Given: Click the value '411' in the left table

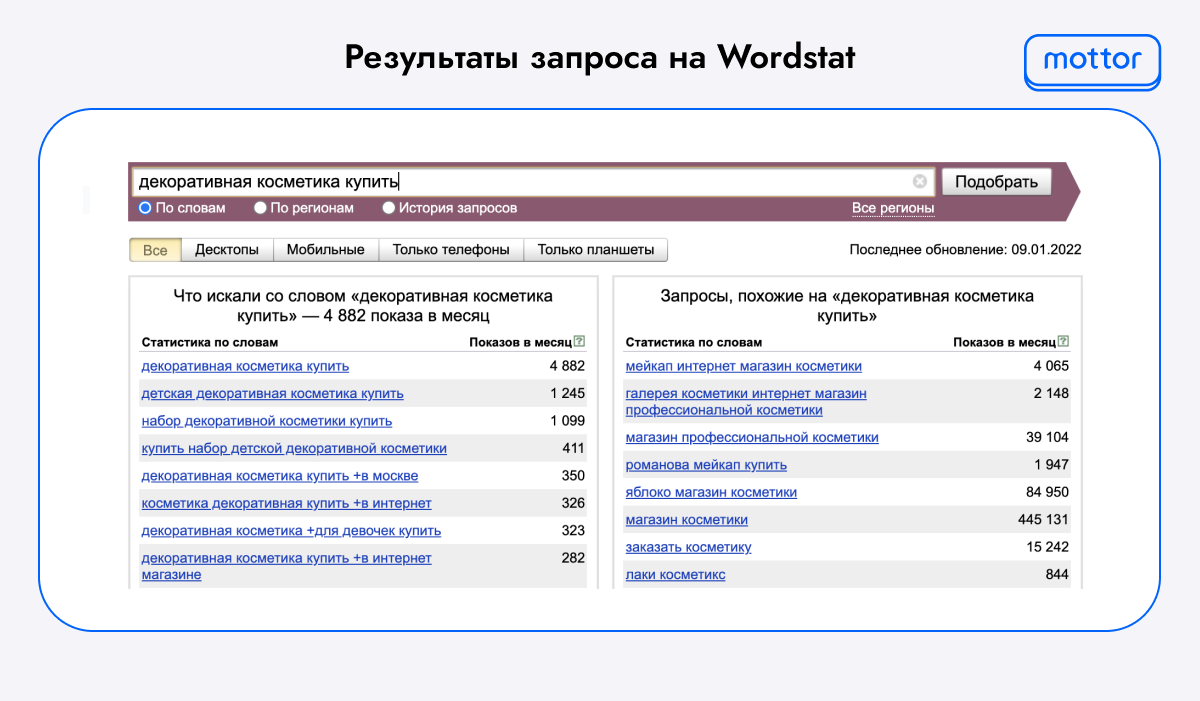Looking at the screenshot, I should coord(574,448).
